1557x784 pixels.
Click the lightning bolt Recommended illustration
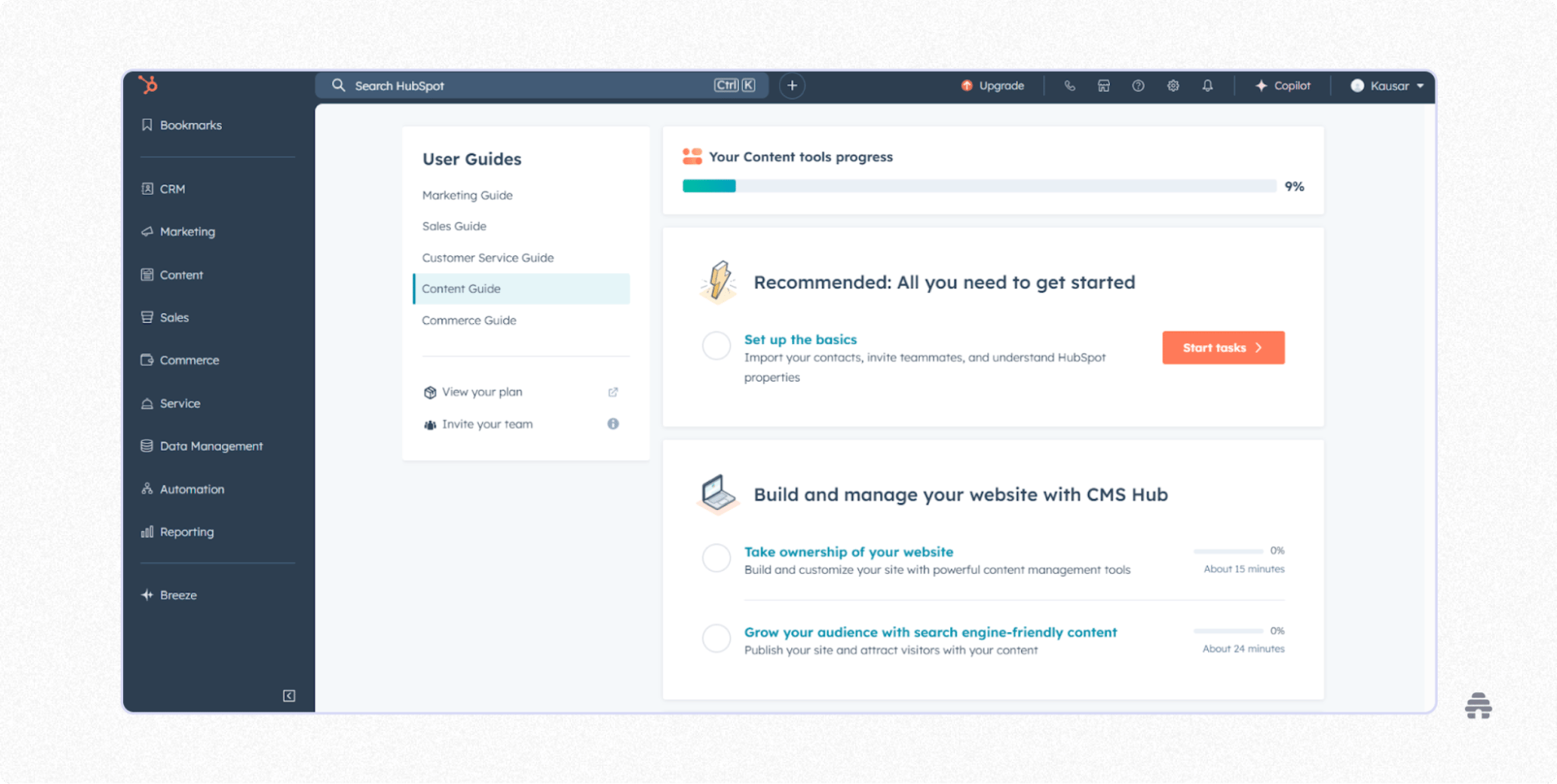pyautogui.click(x=718, y=281)
